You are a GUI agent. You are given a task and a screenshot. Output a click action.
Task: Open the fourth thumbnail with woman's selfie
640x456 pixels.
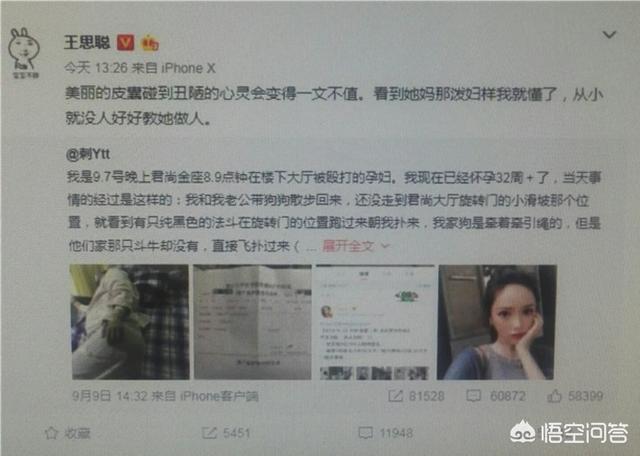tap(496, 322)
